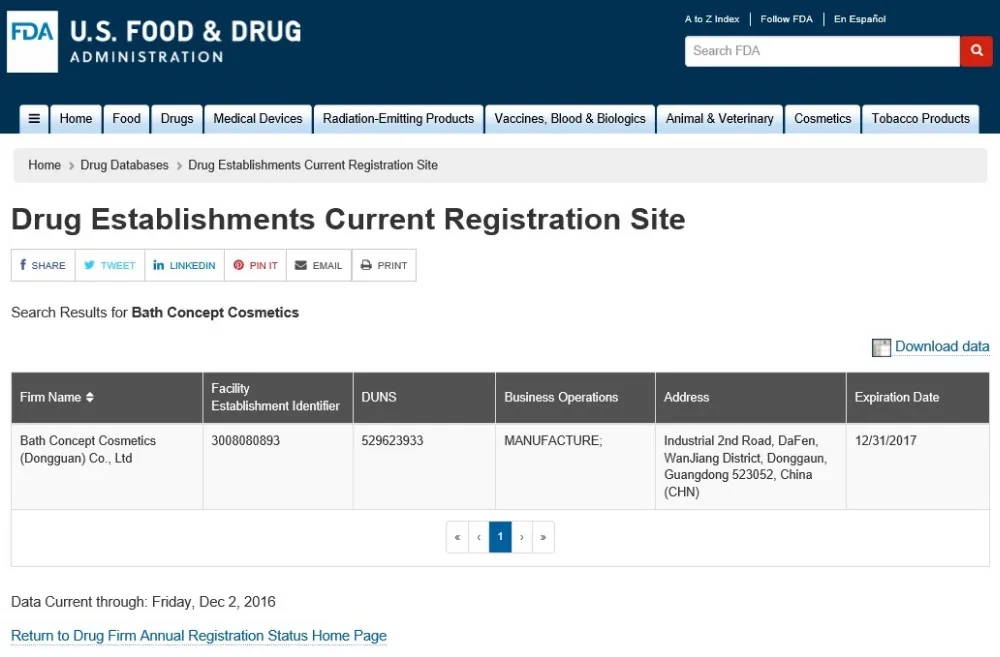Open the hamburger menu icon
The height and width of the screenshot is (657, 1000).
(34, 119)
